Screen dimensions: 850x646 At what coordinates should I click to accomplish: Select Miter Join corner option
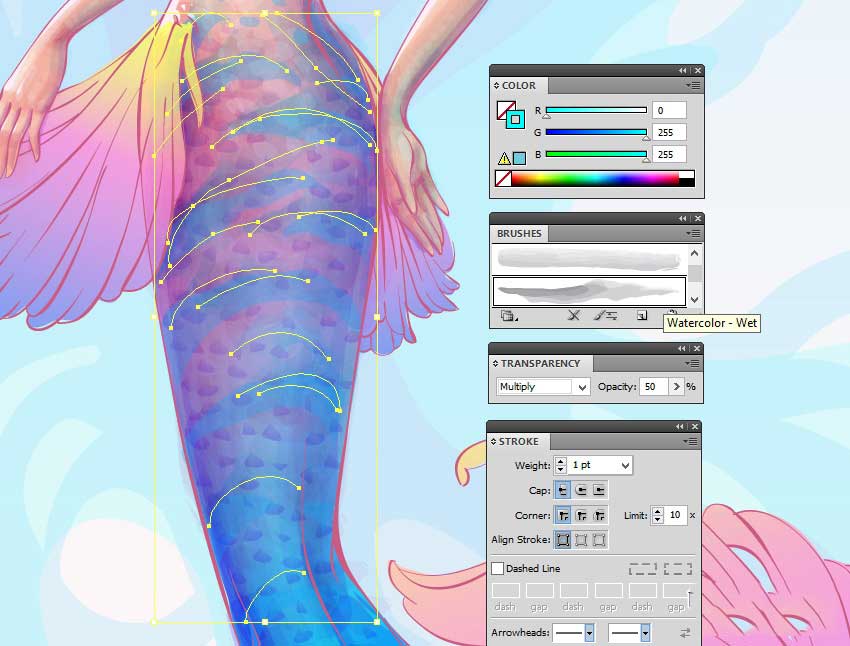click(x=563, y=515)
